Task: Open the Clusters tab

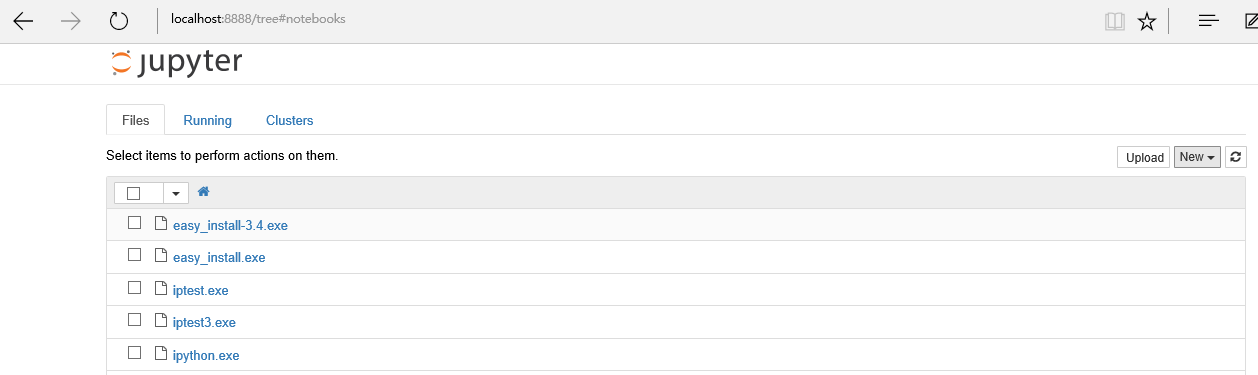Action: click(x=289, y=120)
